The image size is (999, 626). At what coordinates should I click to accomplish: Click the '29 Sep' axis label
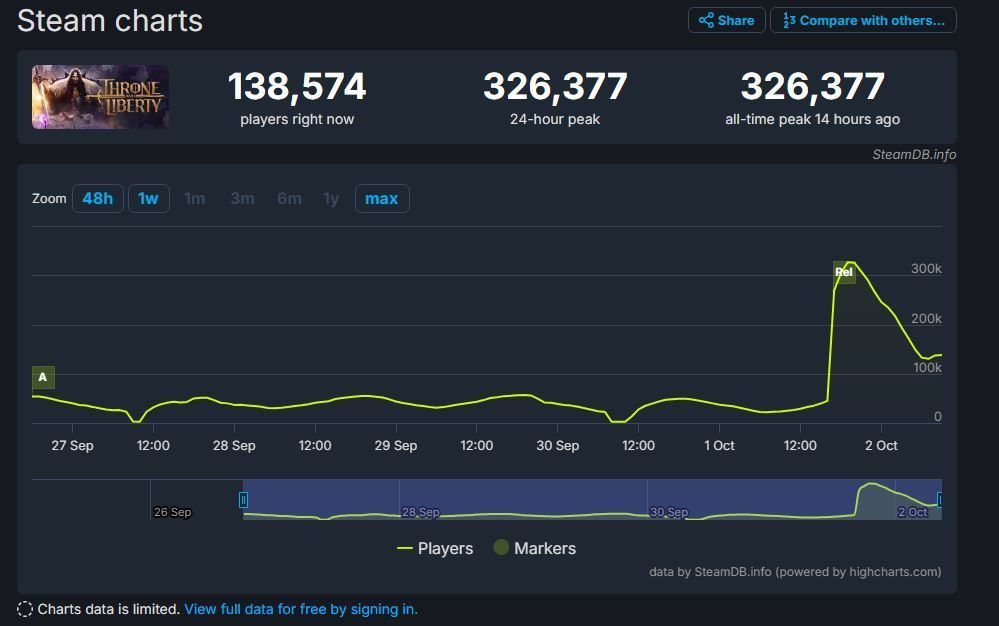(x=396, y=445)
